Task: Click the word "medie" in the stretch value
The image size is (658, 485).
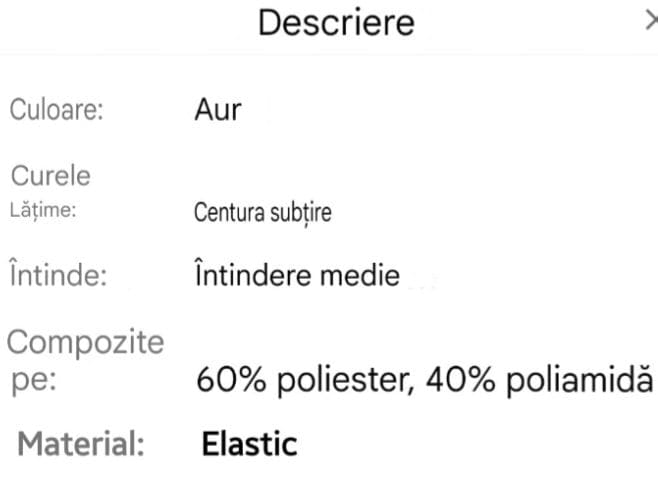Action: (364, 275)
